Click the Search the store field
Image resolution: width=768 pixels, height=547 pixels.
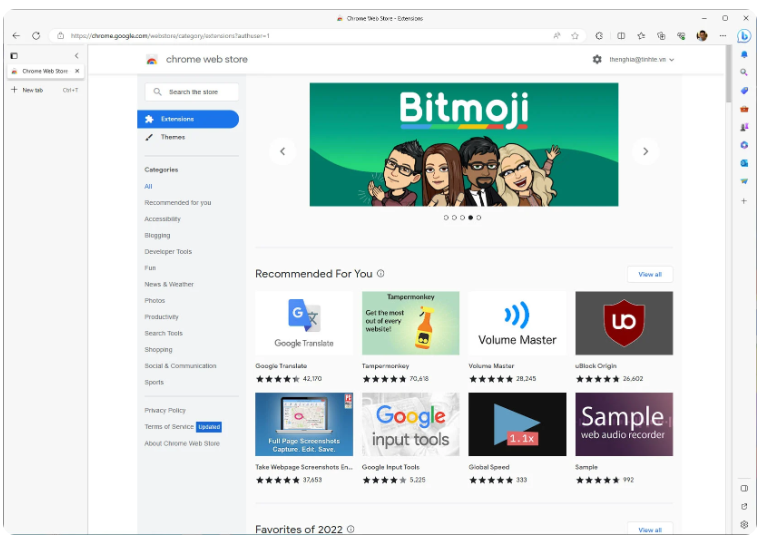point(193,92)
